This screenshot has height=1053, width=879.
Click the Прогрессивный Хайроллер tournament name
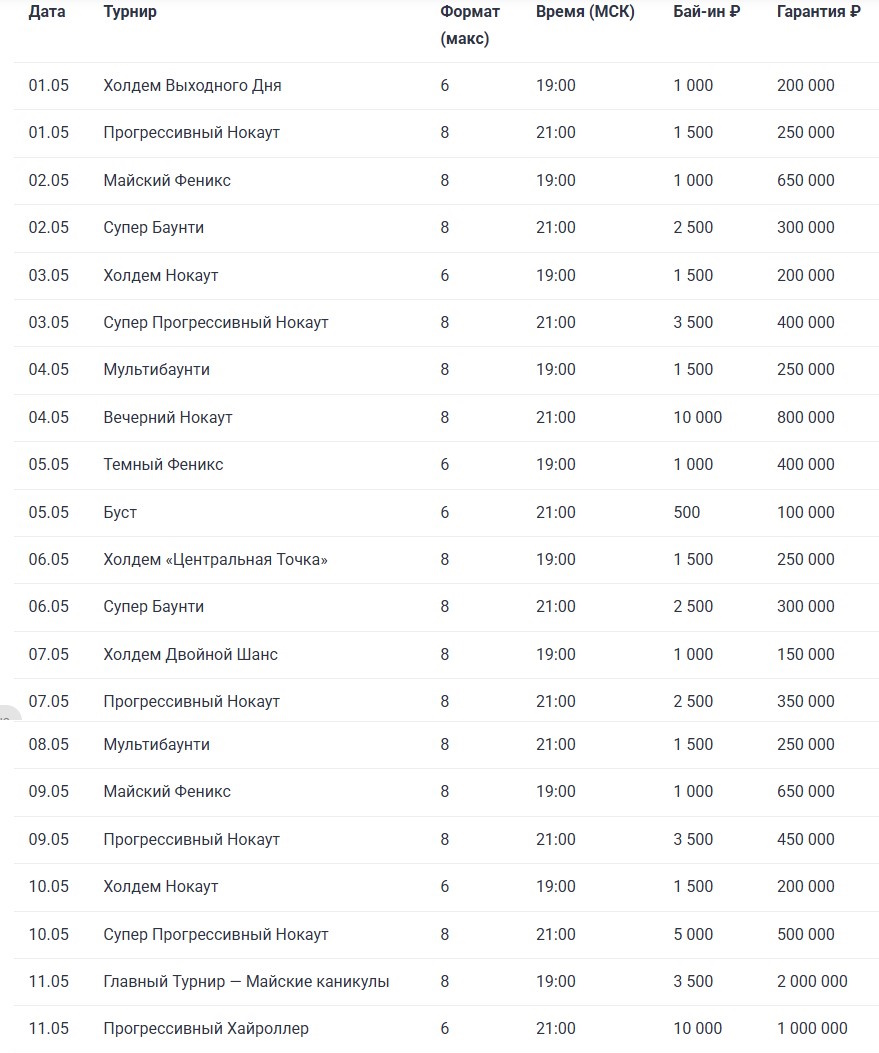coord(206,1028)
